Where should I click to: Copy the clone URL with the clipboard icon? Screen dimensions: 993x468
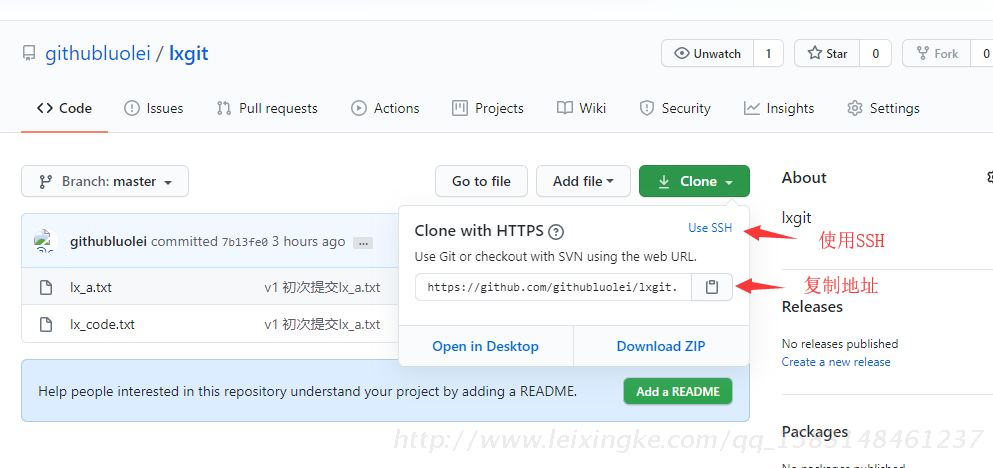pyautogui.click(x=712, y=288)
